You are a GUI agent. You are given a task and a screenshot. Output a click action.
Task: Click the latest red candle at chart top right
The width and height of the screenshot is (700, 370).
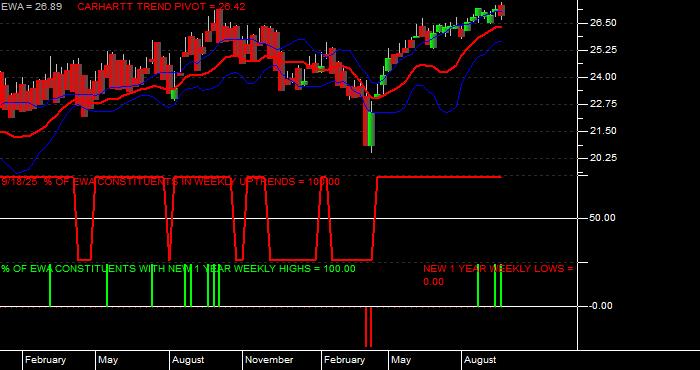click(501, 10)
